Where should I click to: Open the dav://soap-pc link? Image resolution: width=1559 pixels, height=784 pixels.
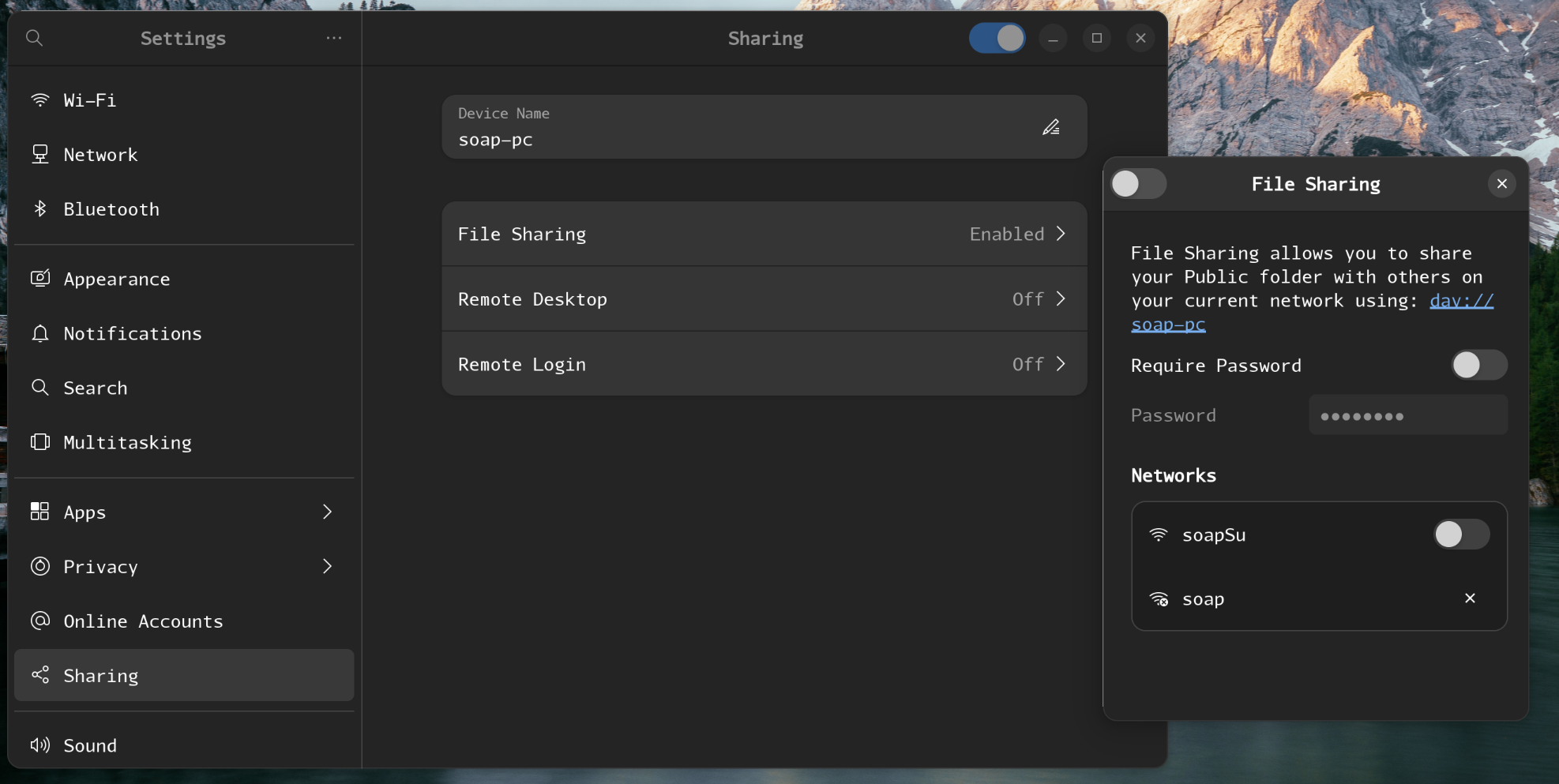1460,301
